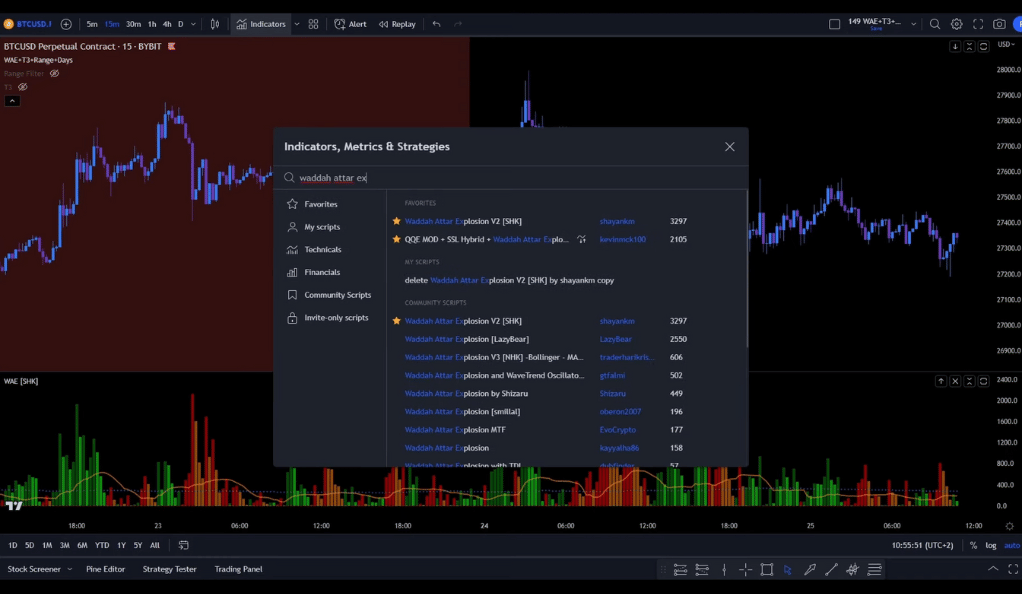Select the 4h timeframe

[x=167, y=24]
